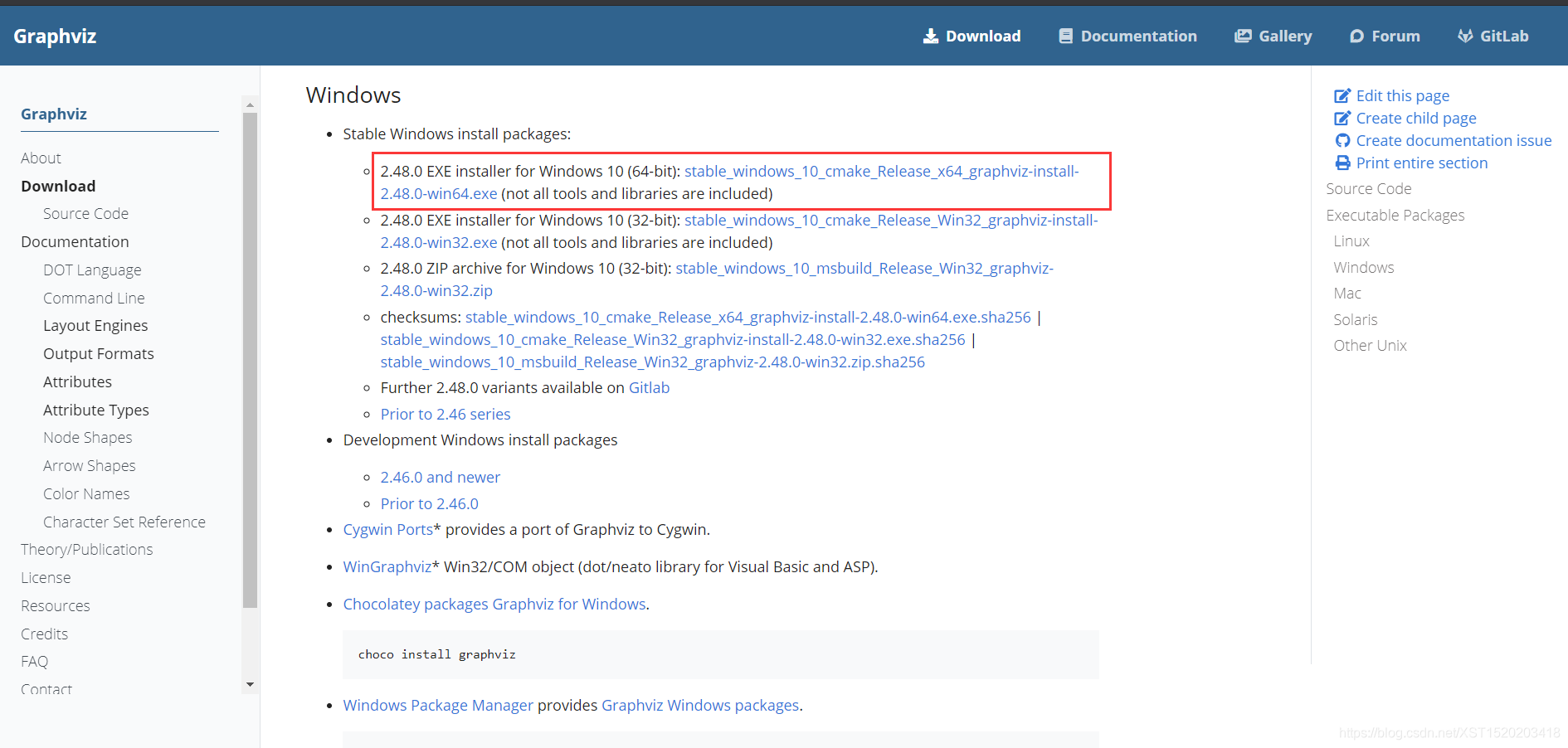This screenshot has height=748, width=1568.
Task: Open Node Shapes in the sidebar
Action: pyautogui.click(x=87, y=437)
